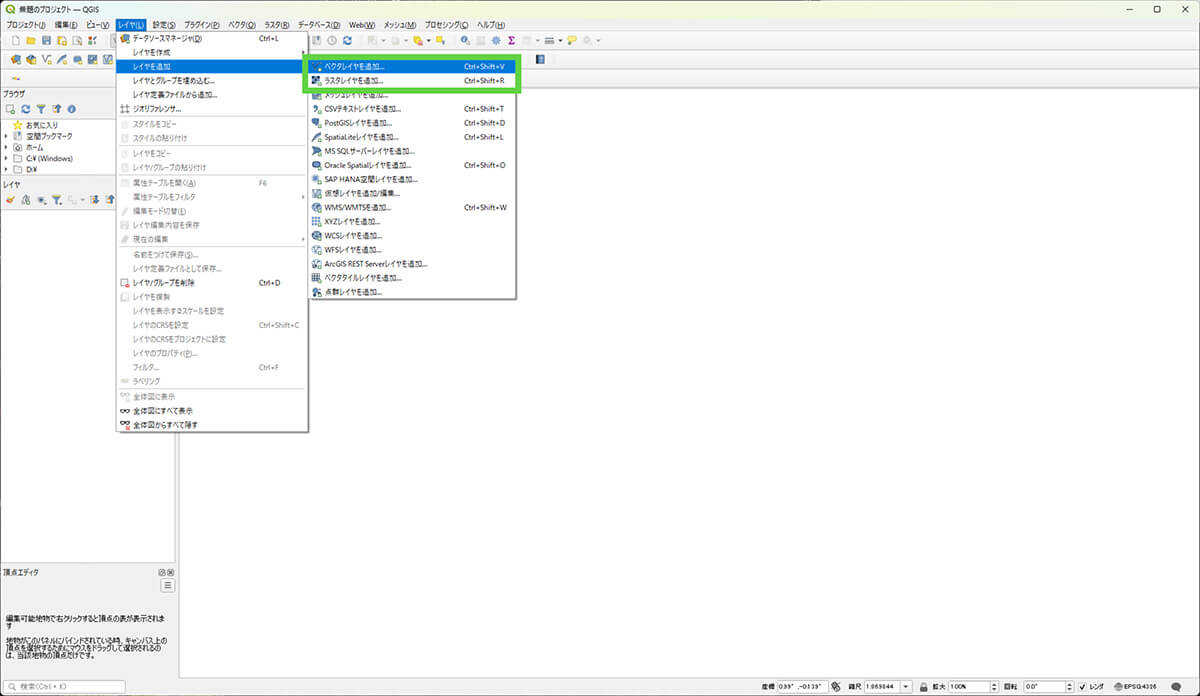Save the project with the floppy disk icon

pos(46,40)
